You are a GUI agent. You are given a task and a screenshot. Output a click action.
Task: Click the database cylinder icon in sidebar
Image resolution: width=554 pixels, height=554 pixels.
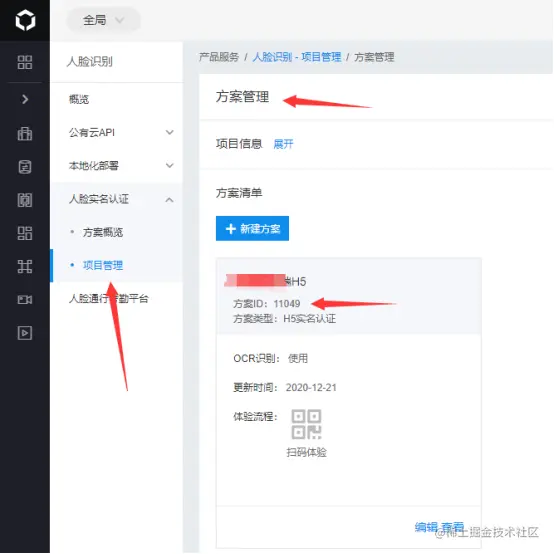coord(25,167)
